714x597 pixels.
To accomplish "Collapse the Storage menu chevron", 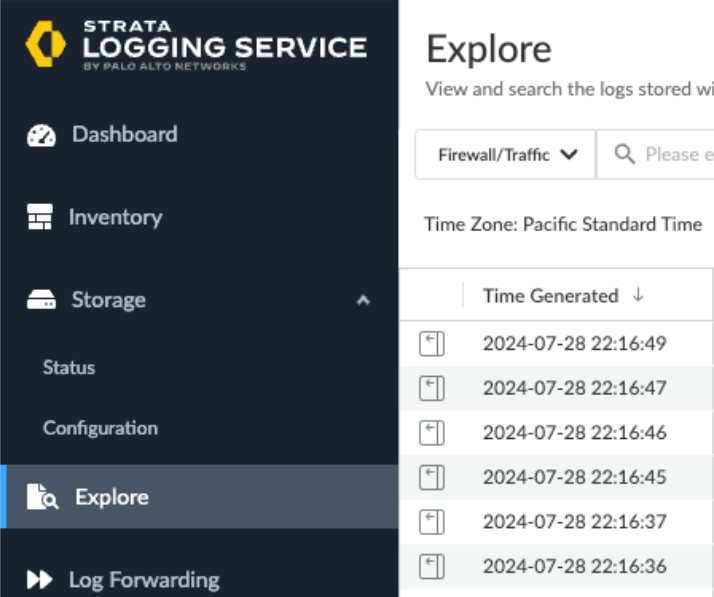I will pyautogui.click(x=363, y=300).
